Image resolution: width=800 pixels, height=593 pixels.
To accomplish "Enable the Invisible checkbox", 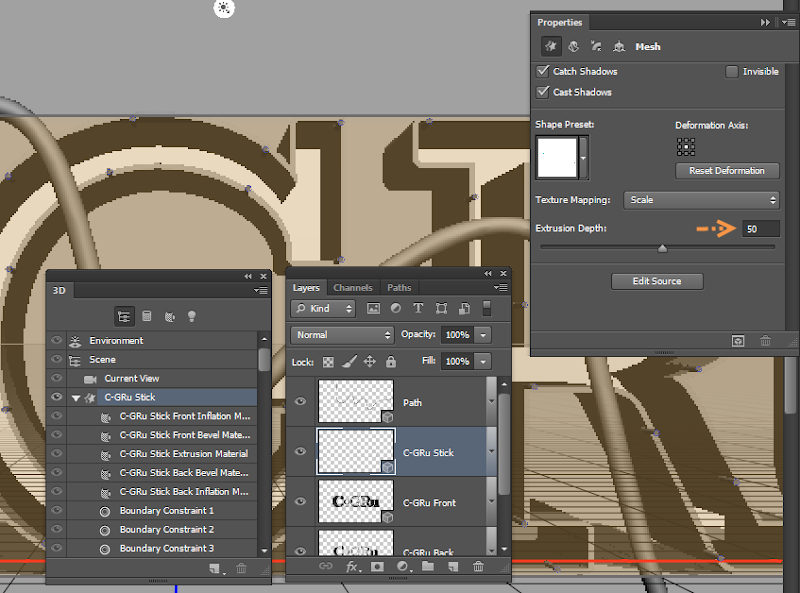I will 732,72.
